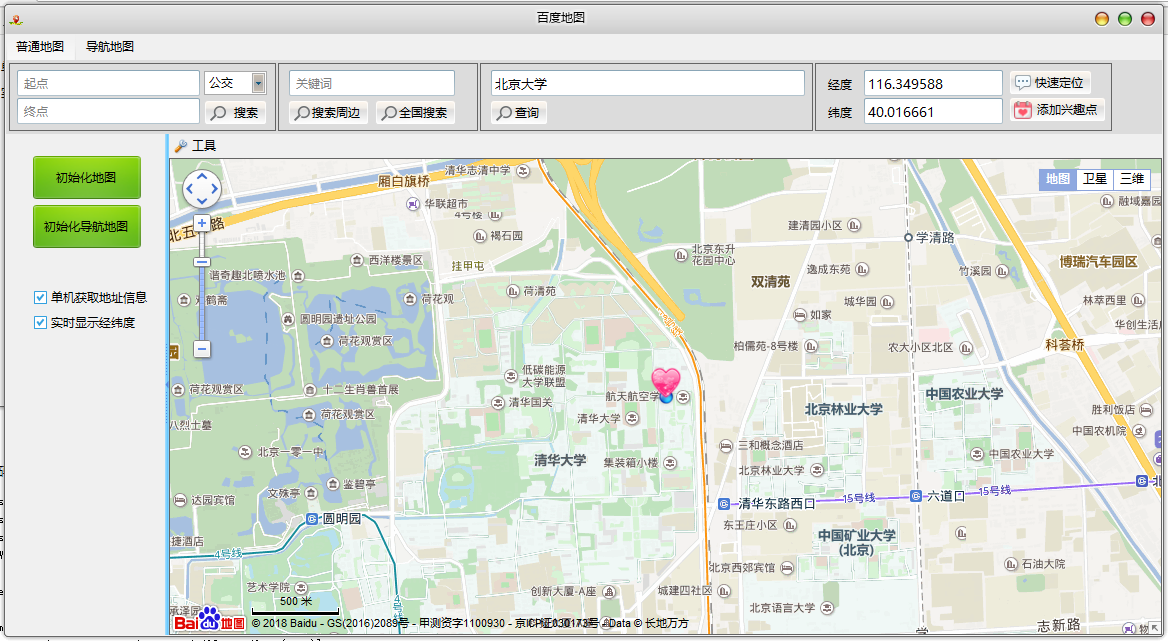Click the pink heart location marker
Screen dimensions: 1168x641
pyautogui.click(x=666, y=381)
